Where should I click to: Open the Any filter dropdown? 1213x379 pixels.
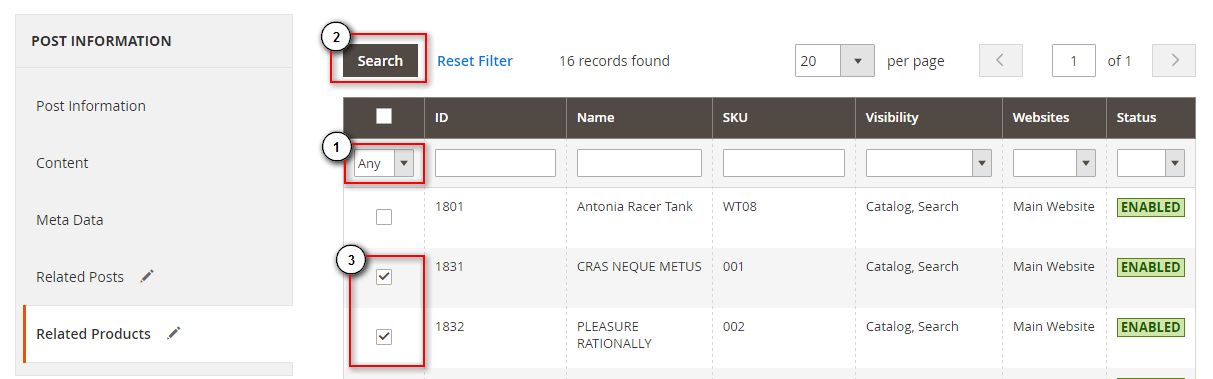click(x=384, y=163)
